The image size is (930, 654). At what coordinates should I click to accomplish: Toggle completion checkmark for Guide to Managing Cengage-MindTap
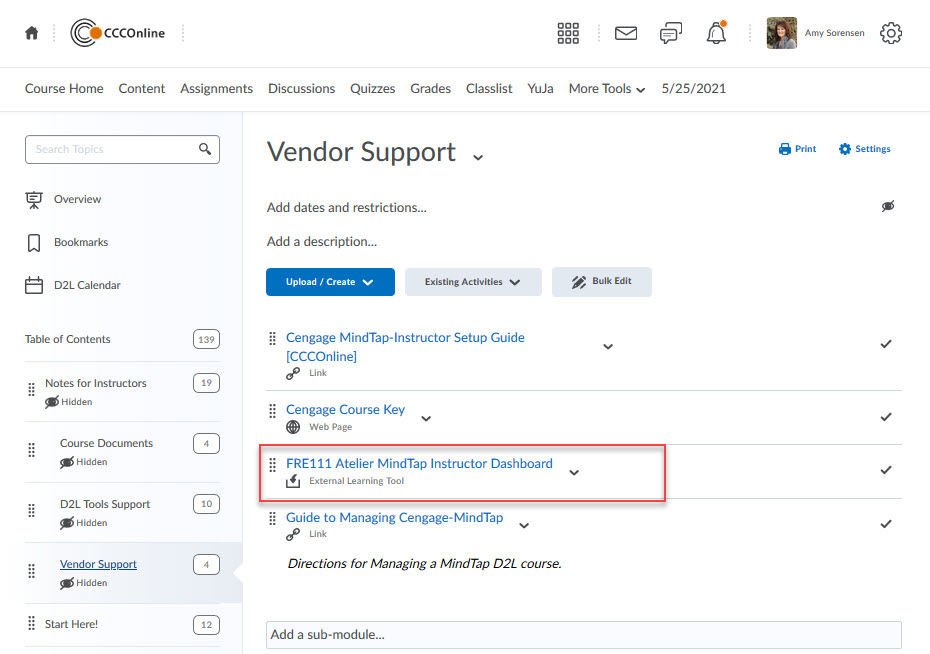886,524
